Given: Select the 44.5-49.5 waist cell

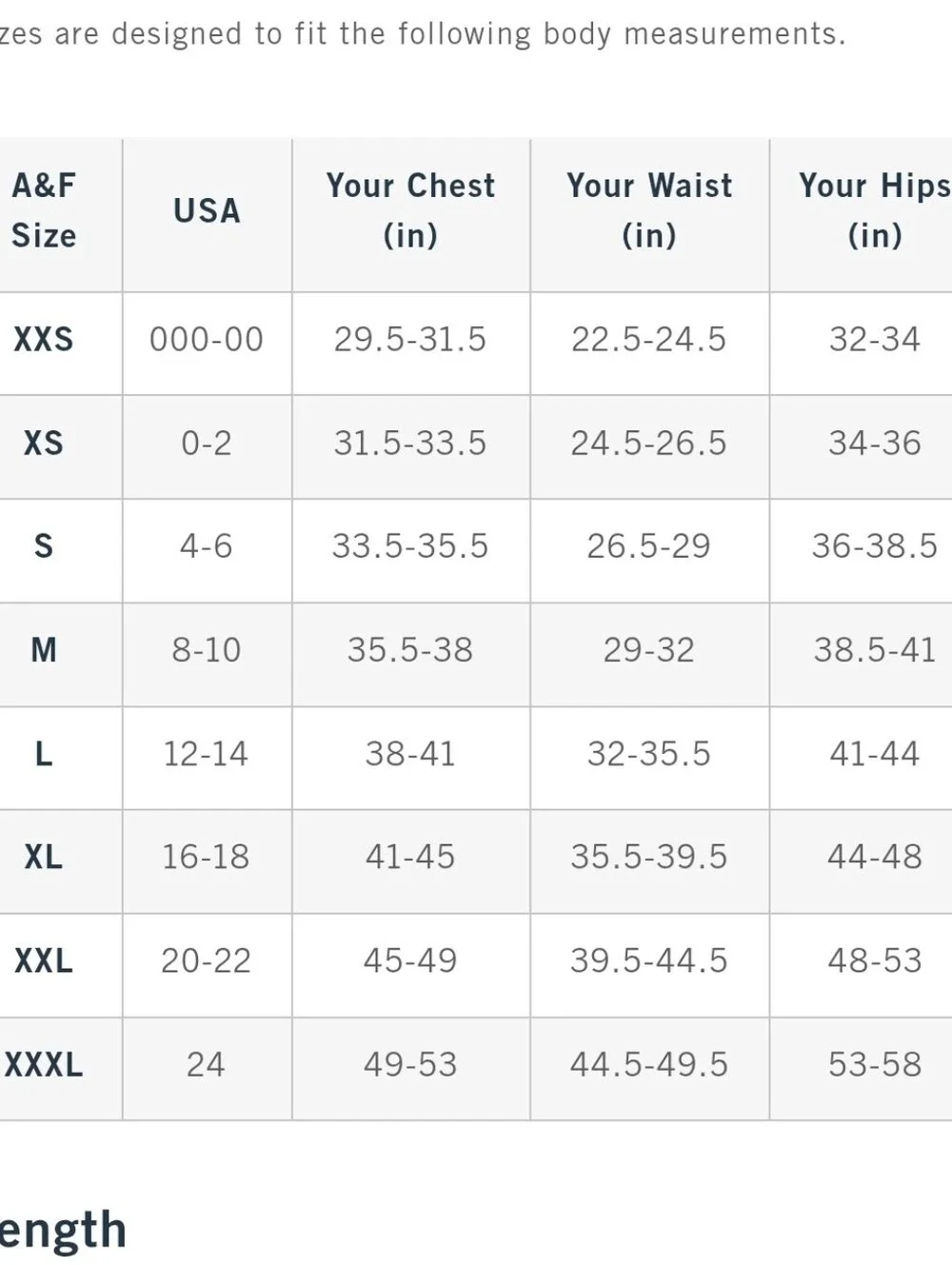Looking at the screenshot, I should pyautogui.click(x=649, y=1064).
